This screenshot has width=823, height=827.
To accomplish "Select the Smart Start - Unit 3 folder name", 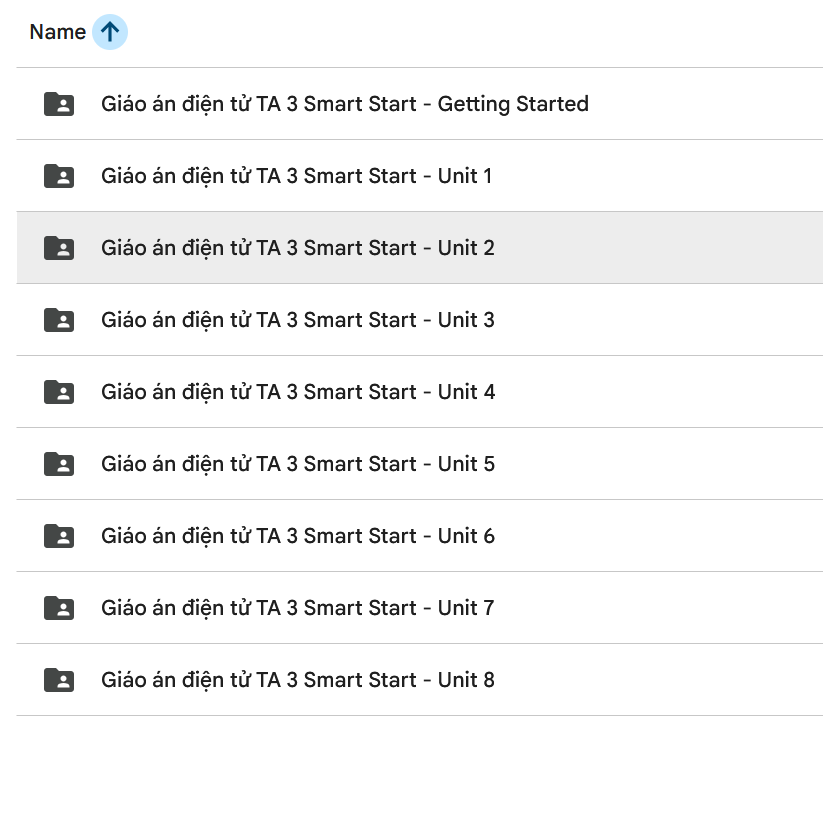I will [297, 320].
